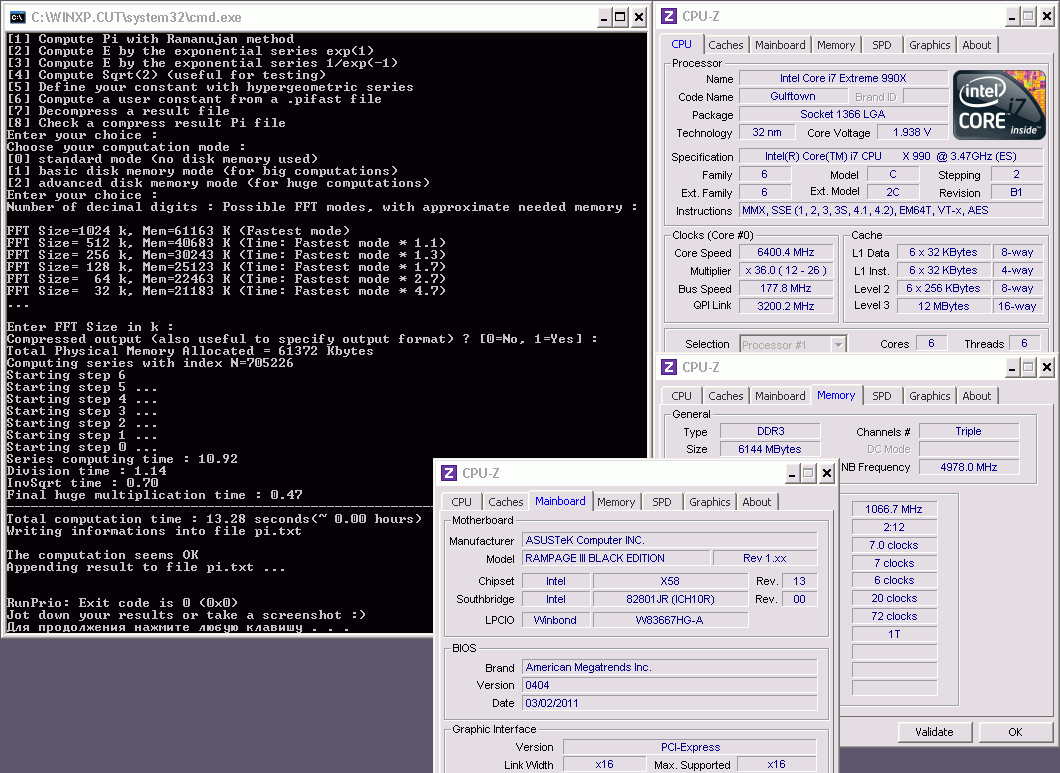Click the Southbridge value 82801JR (ICH10R)
The image size is (1060, 773).
click(670, 599)
